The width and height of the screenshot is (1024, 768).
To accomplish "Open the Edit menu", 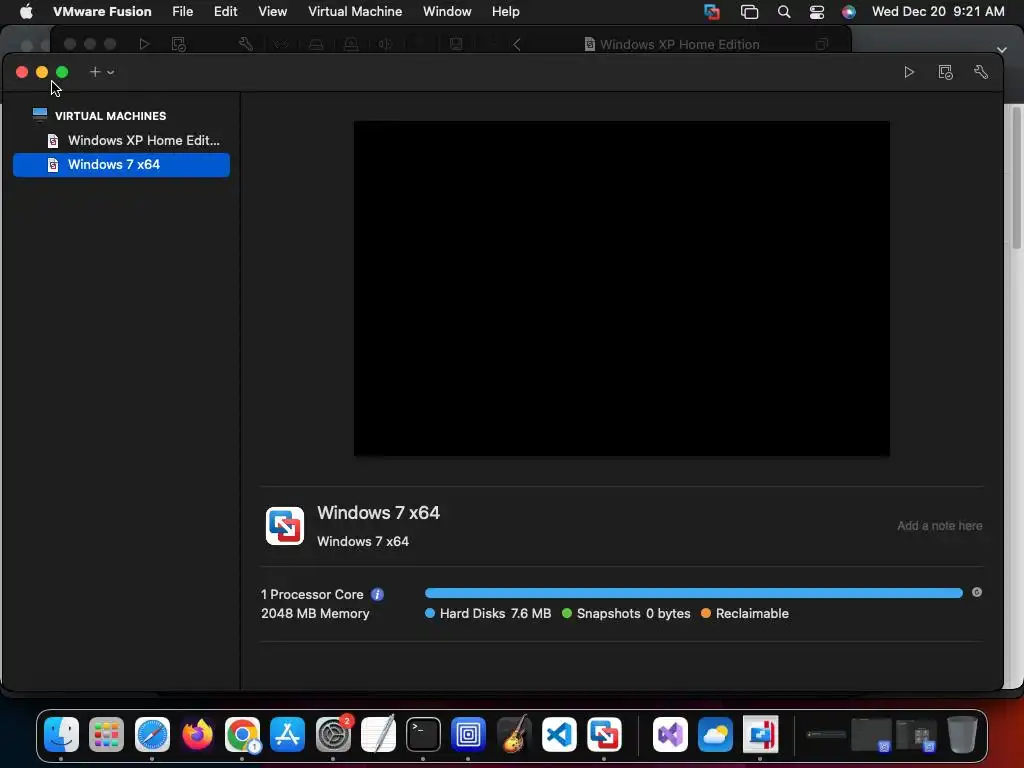I will coord(225,11).
